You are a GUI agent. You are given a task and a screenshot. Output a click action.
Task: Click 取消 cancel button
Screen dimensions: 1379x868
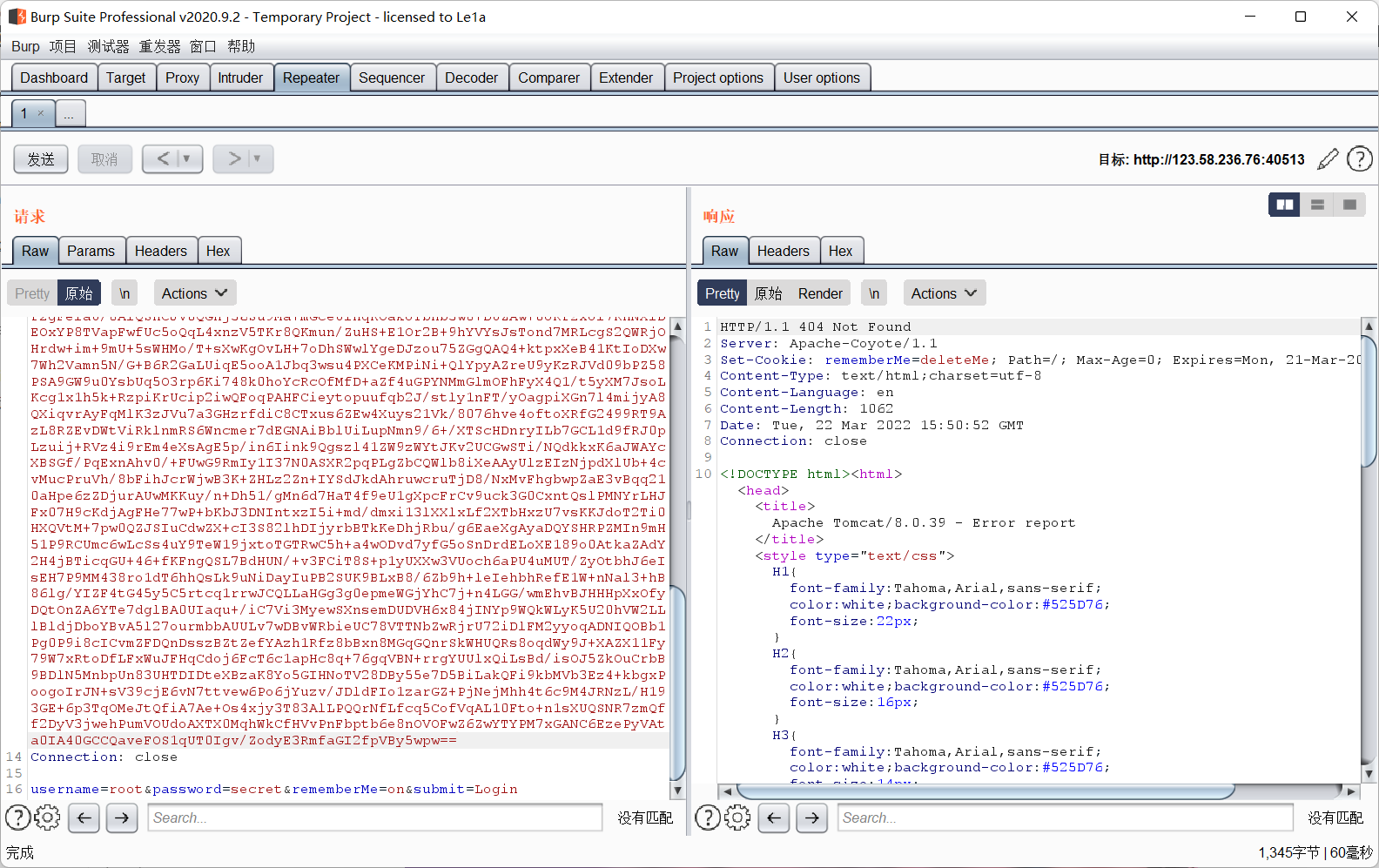pyautogui.click(x=104, y=158)
